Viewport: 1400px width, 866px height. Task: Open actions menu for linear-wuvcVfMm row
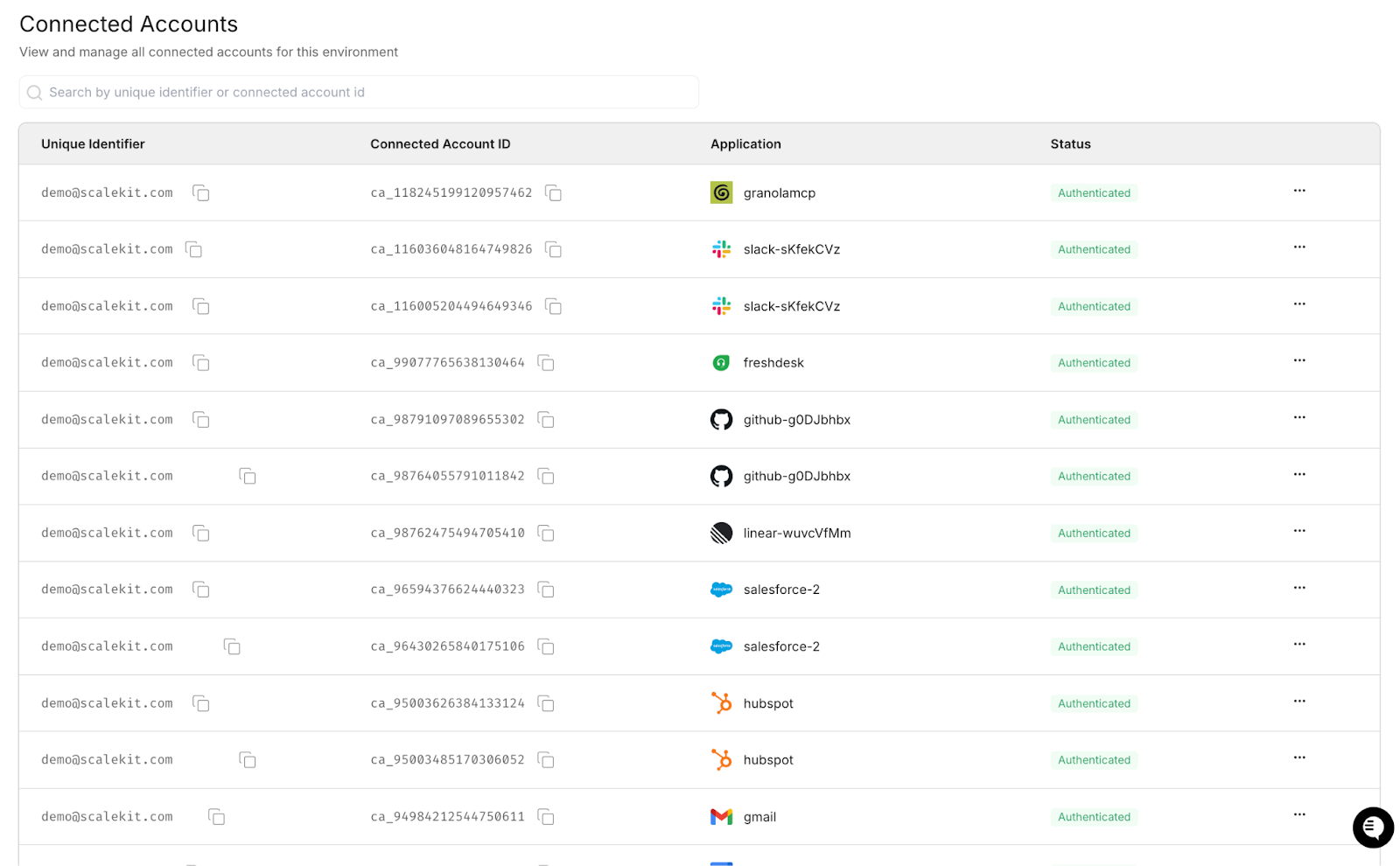[x=1299, y=531]
